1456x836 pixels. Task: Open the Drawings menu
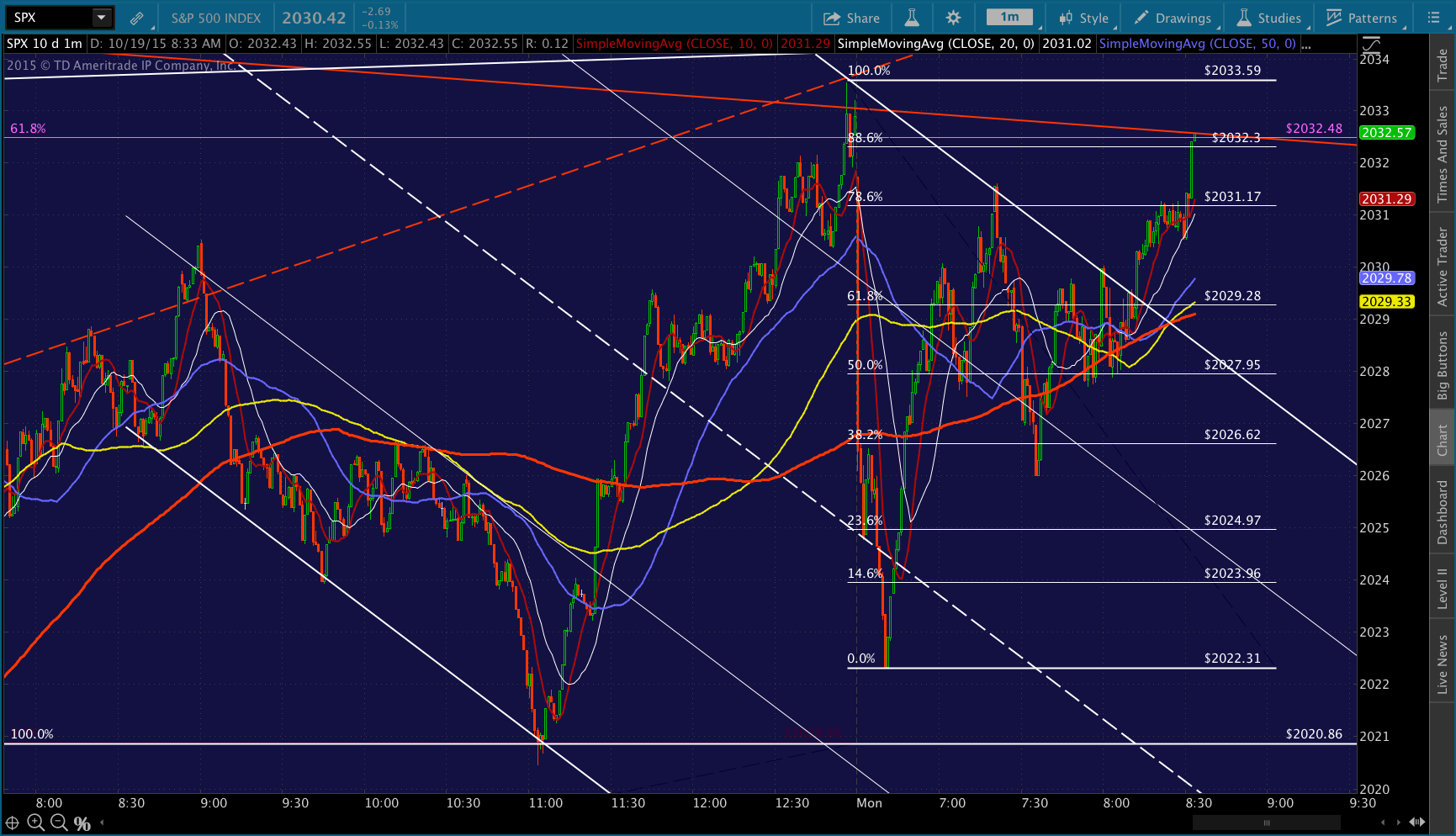1173,18
